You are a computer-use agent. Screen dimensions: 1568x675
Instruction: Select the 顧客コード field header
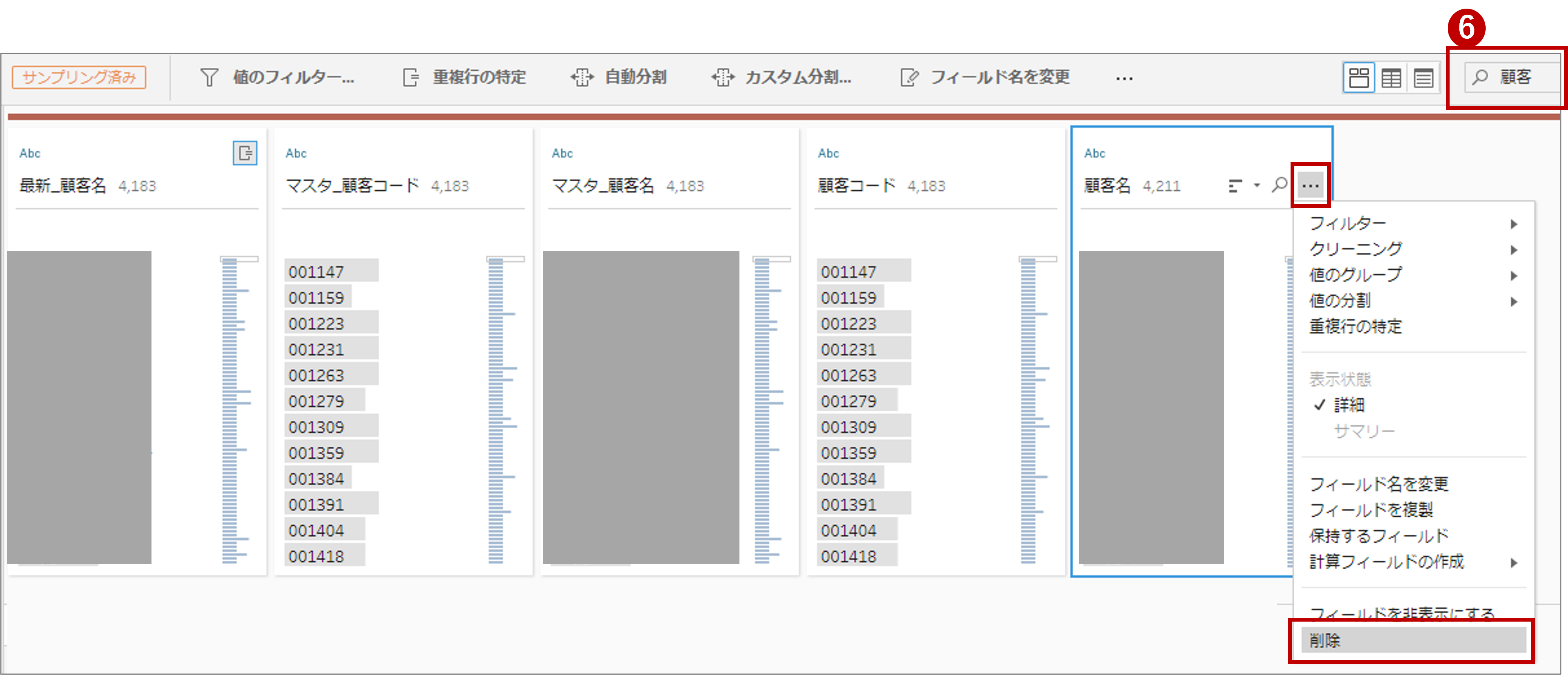[856, 186]
